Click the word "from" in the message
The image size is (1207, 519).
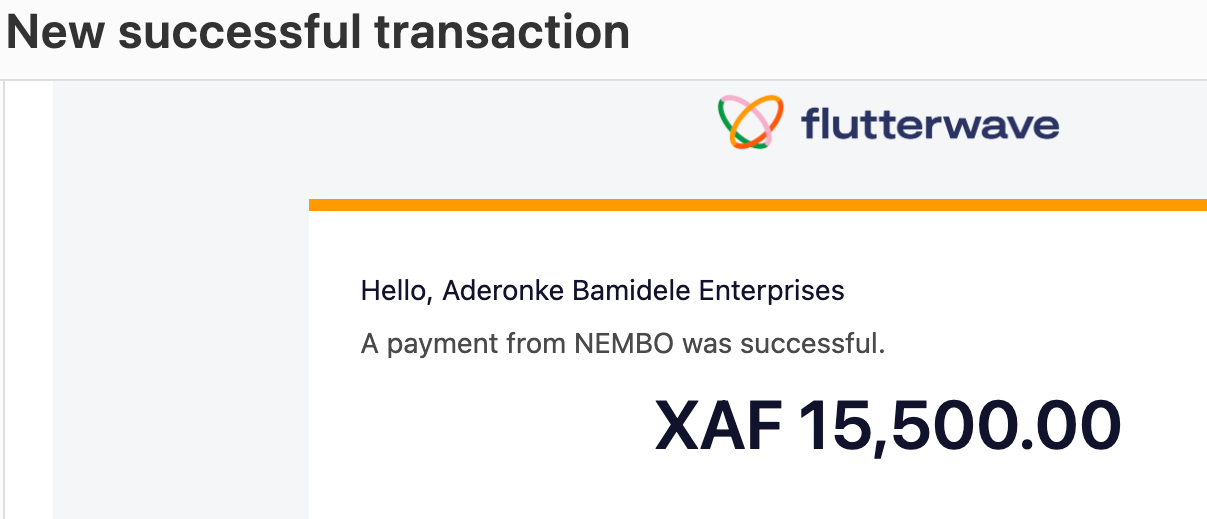click(535, 345)
